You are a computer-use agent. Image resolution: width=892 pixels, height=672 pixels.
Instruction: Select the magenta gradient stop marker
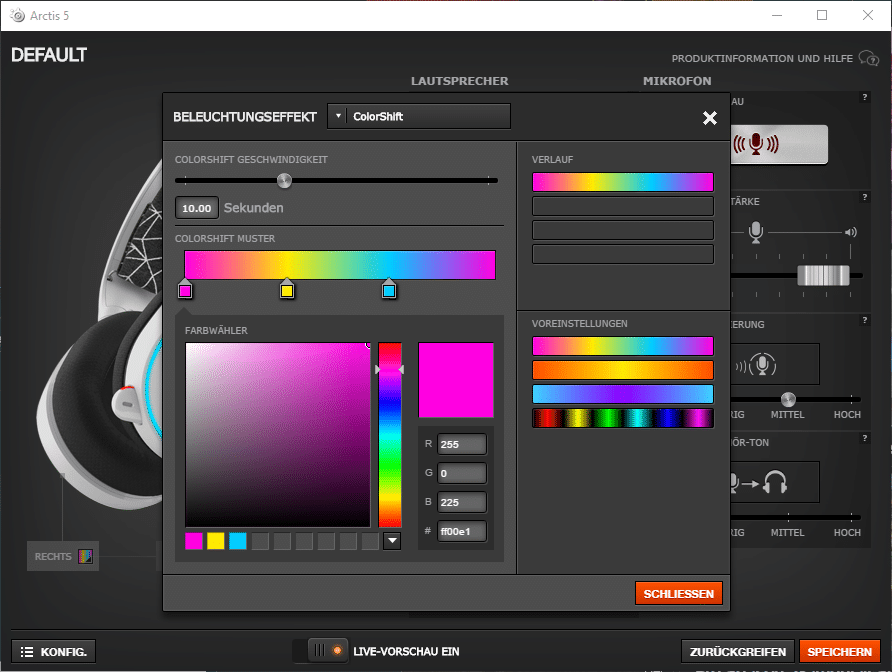click(185, 290)
